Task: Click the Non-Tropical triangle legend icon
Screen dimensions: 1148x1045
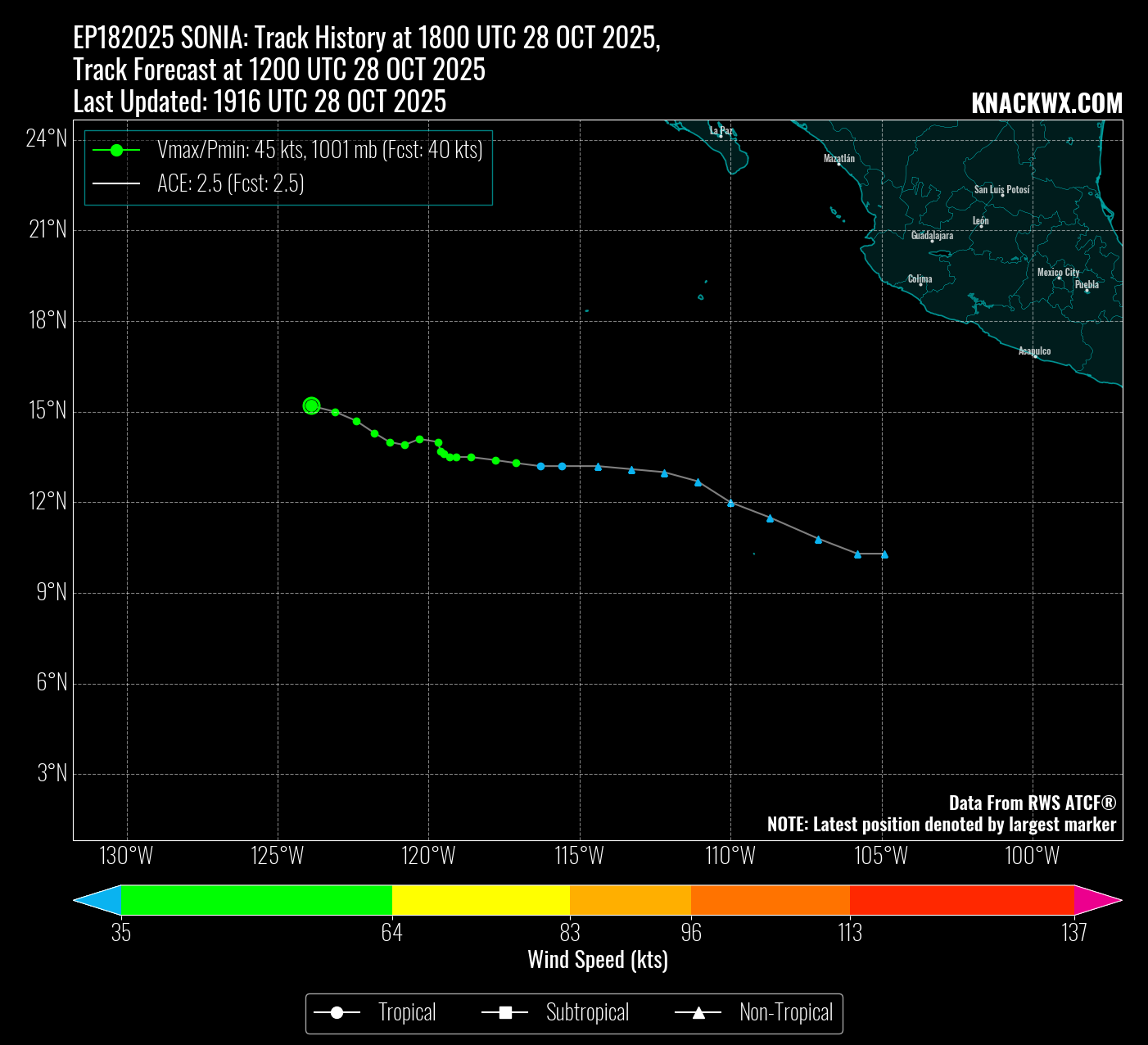Action: pyautogui.click(x=698, y=1013)
